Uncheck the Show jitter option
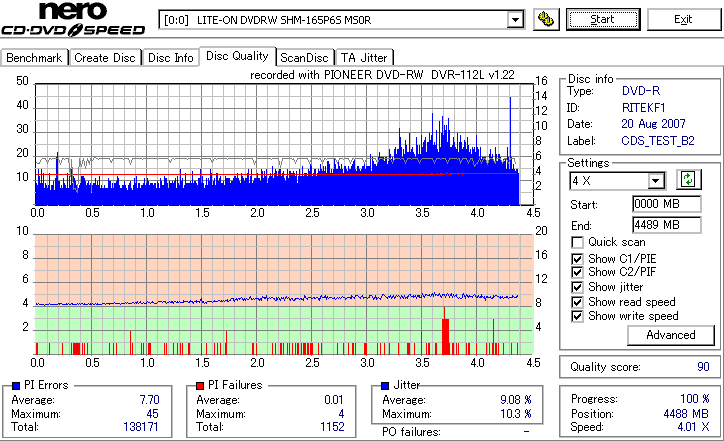724x441 pixels. pyautogui.click(x=577, y=287)
